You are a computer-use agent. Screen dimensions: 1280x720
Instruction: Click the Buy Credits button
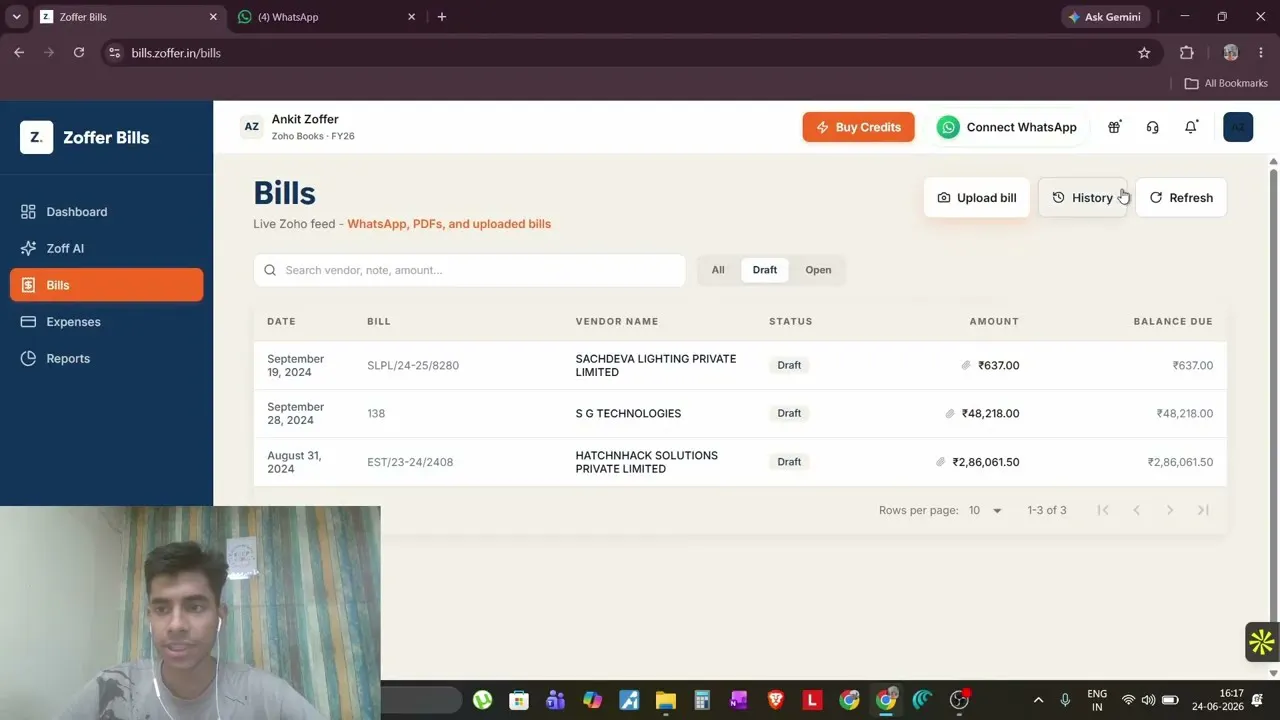[858, 127]
